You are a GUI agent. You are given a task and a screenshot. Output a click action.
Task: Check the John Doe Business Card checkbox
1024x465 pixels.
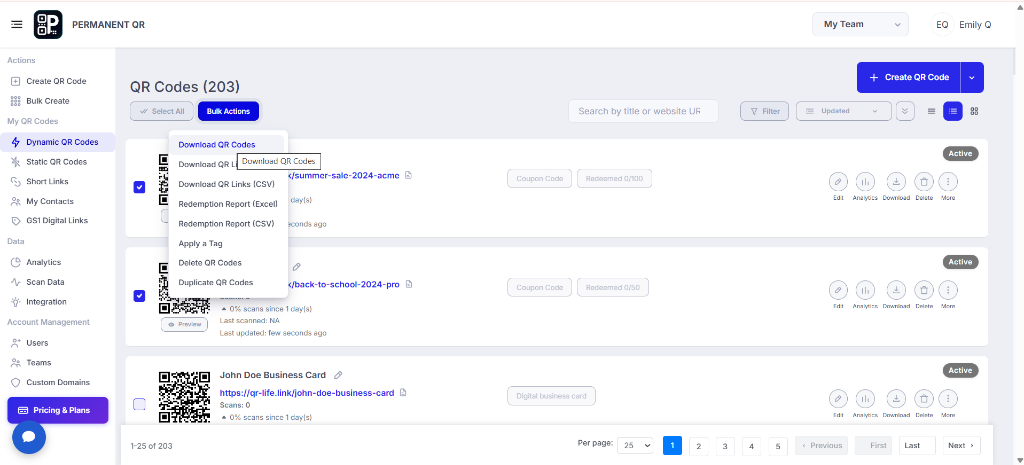tap(139, 404)
